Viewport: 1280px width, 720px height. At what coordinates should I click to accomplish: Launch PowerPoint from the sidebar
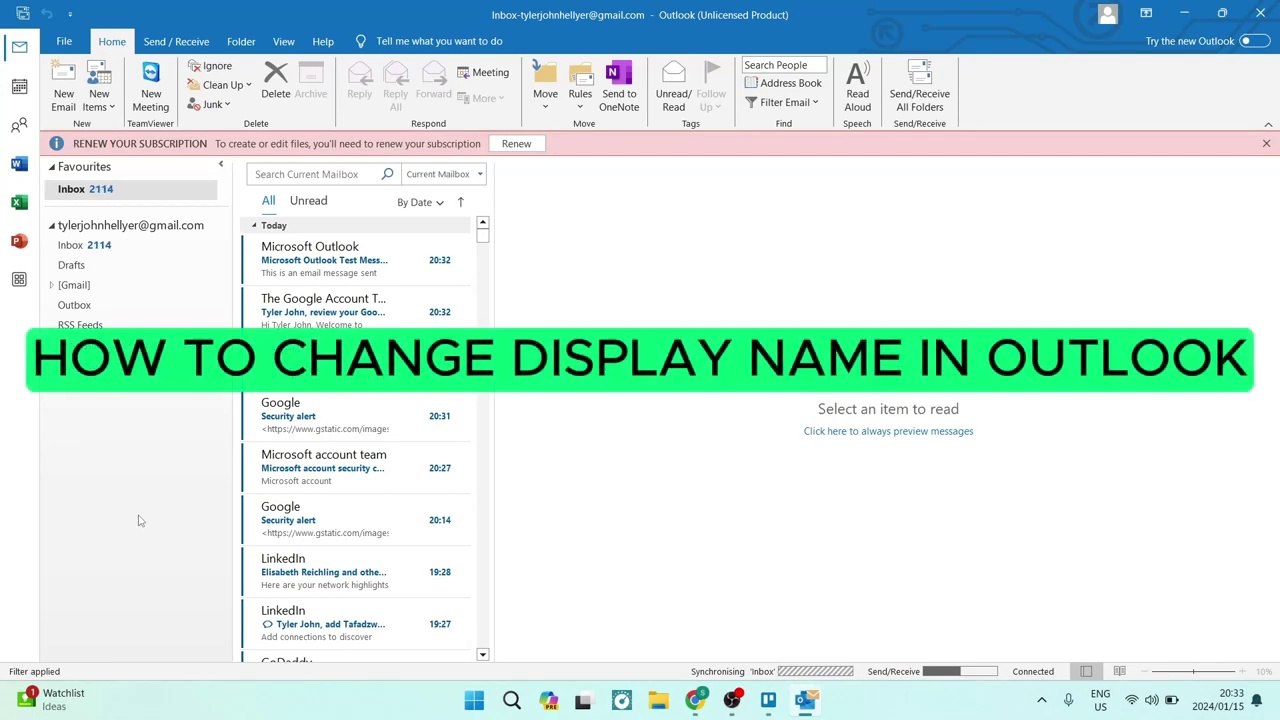19,241
